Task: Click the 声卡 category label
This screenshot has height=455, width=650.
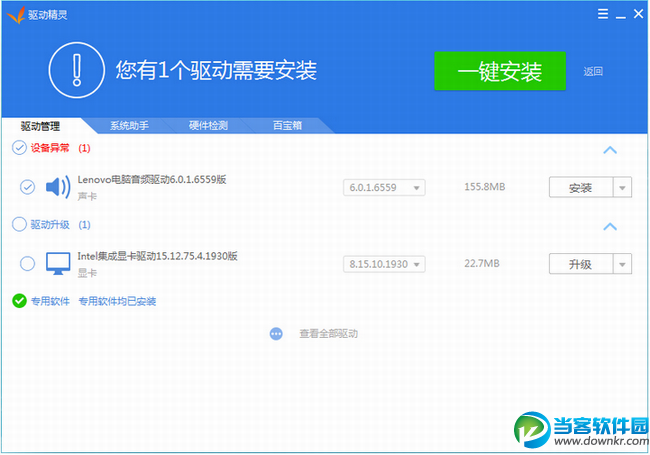Action: (x=87, y=196)
